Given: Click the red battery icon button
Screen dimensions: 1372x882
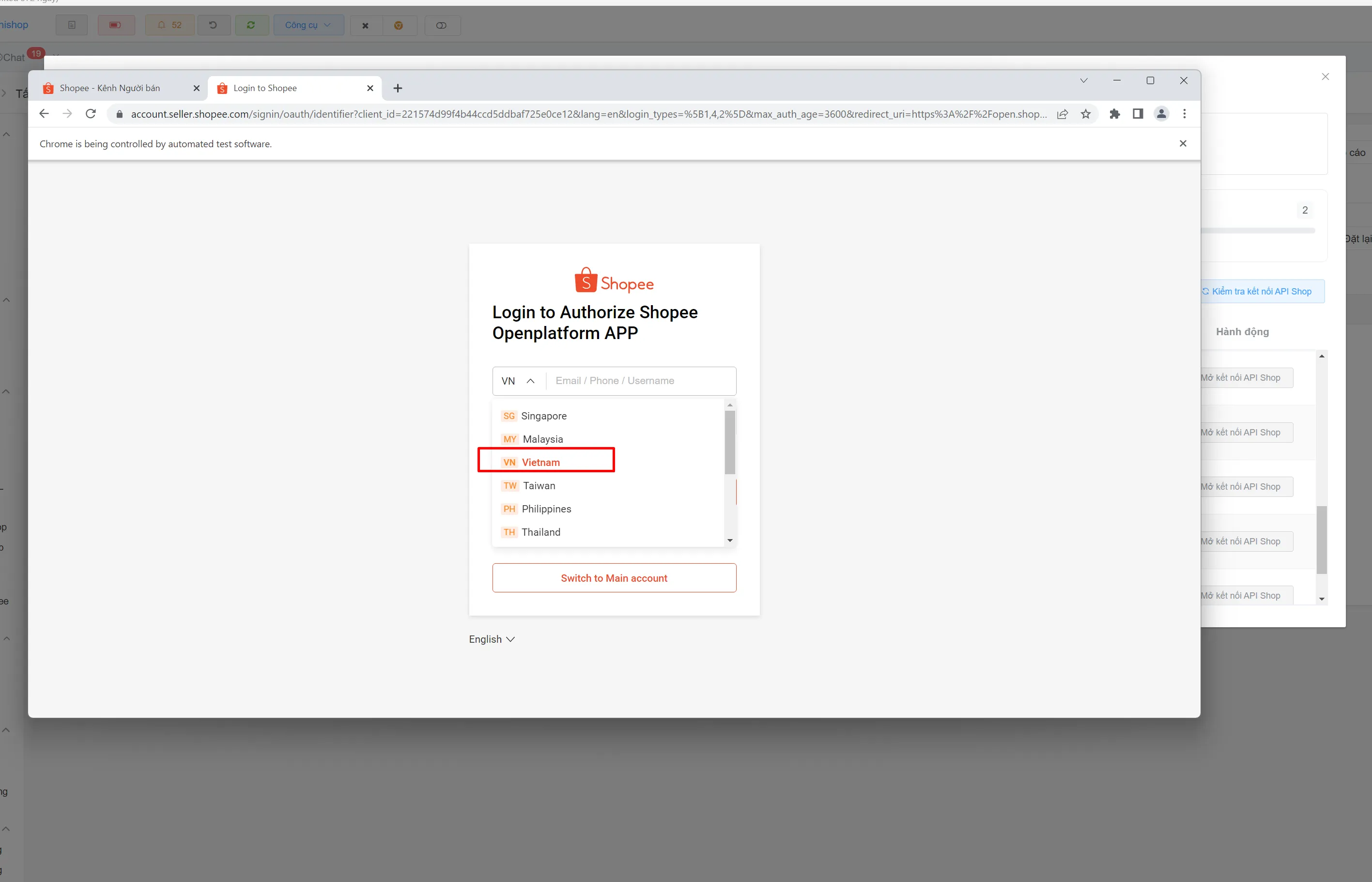Looking at the screenshot, I should (116, 25).
